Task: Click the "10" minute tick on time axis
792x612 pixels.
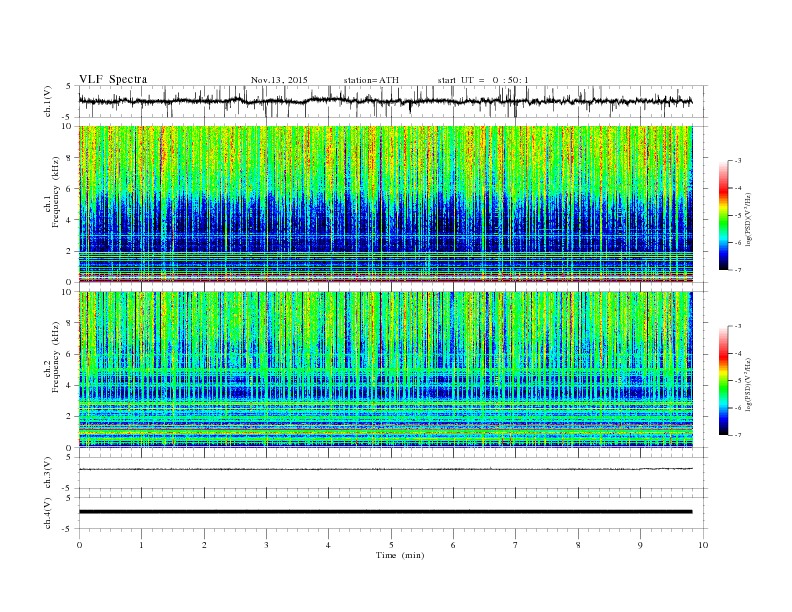Action: 703,545
